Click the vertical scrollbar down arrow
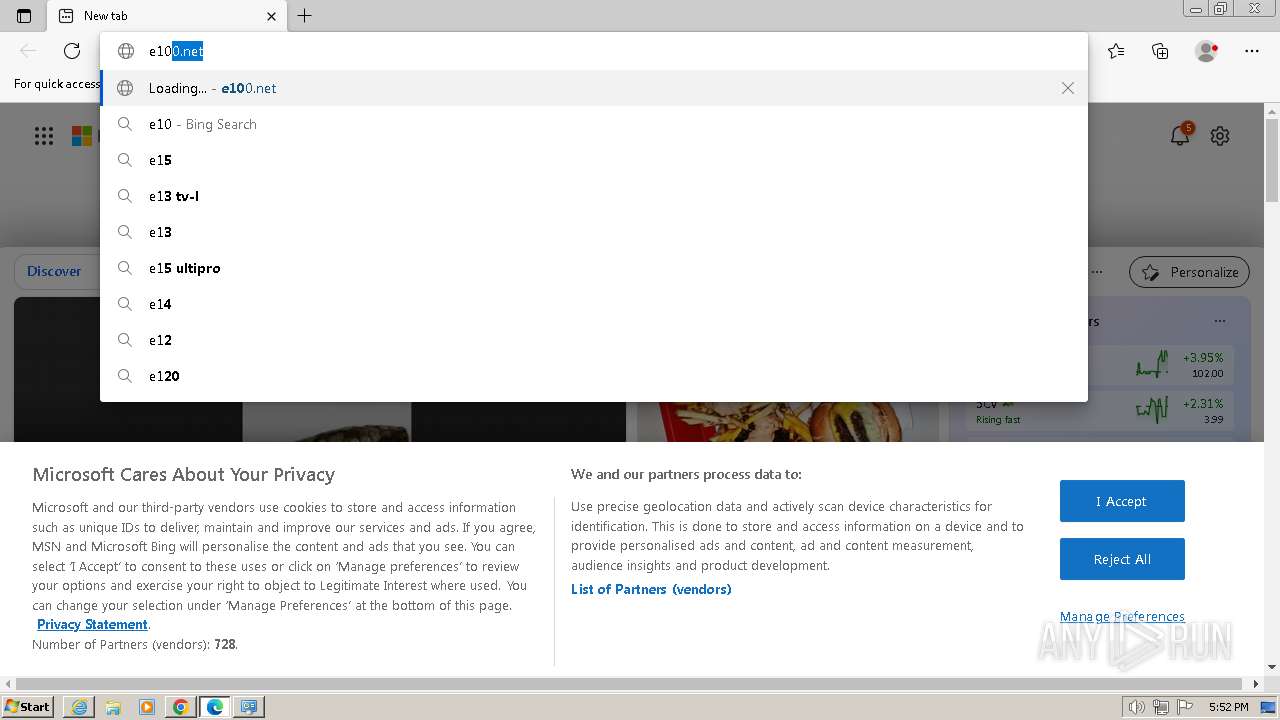The width and height of the screenshot is (1280, 720). tap(1272, 667)
